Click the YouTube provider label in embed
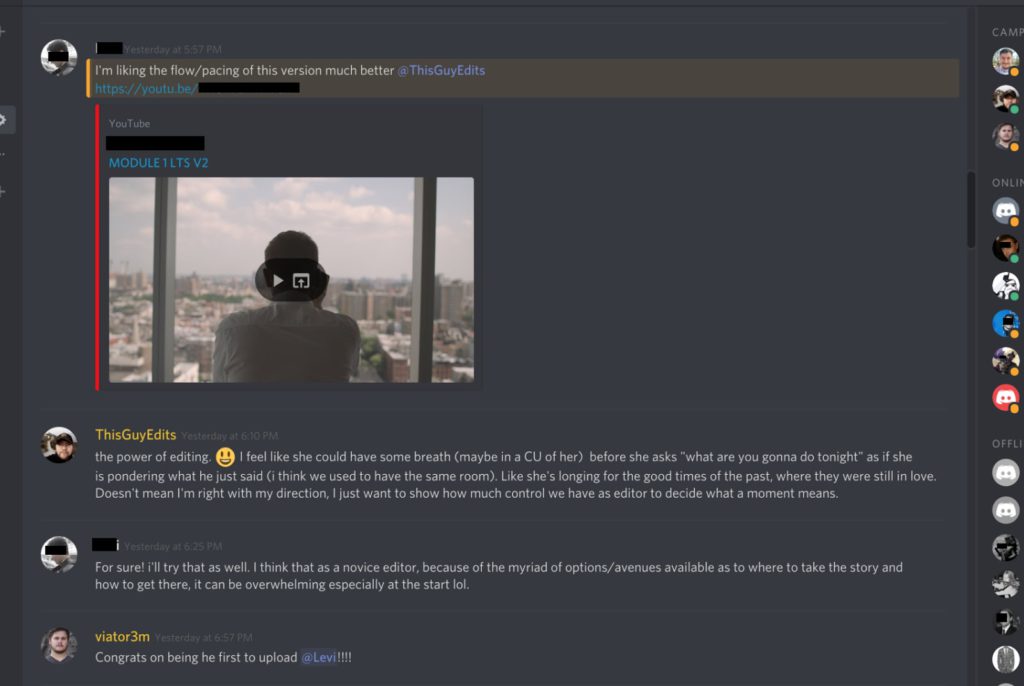The width and height of the screenshot is (1024, 686). click(x=129, y=123)
